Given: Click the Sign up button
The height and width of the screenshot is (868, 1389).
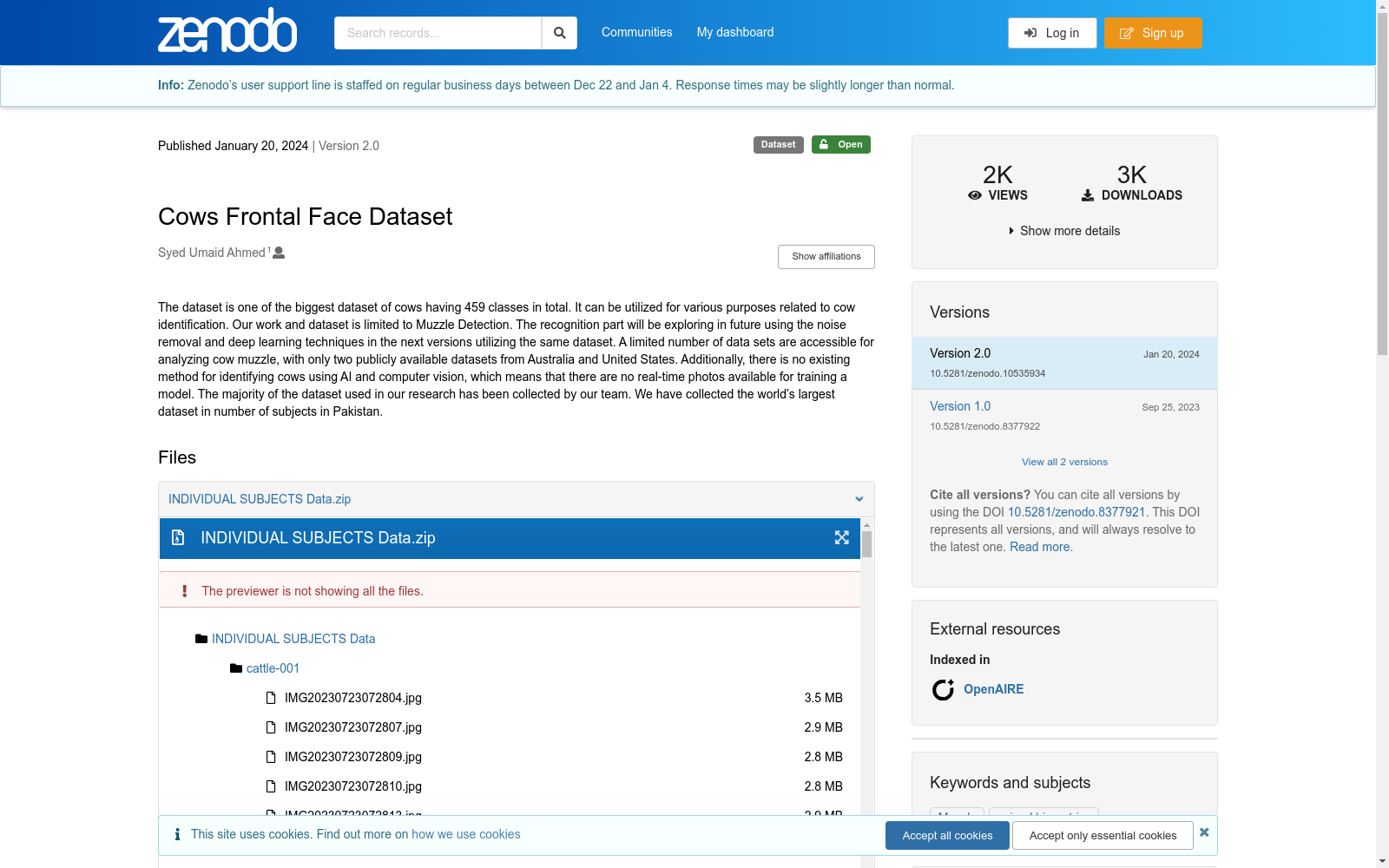Looking at the screenshot, I should click(x=1153, y=33).
